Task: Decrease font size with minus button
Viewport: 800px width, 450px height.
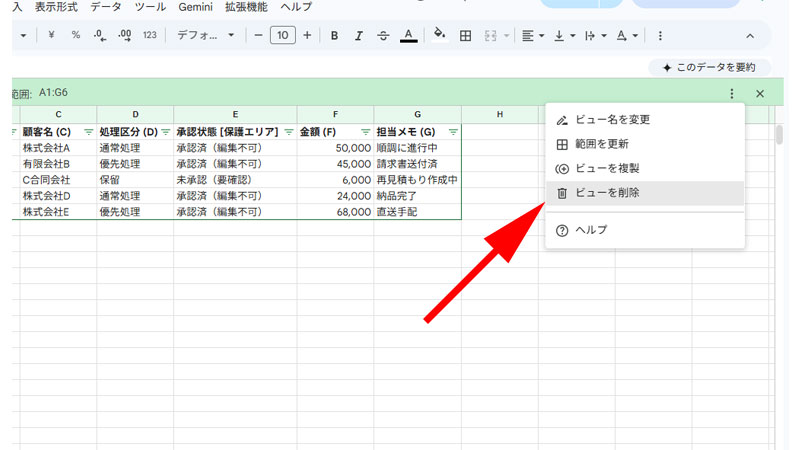Action: tap(258, 35)
